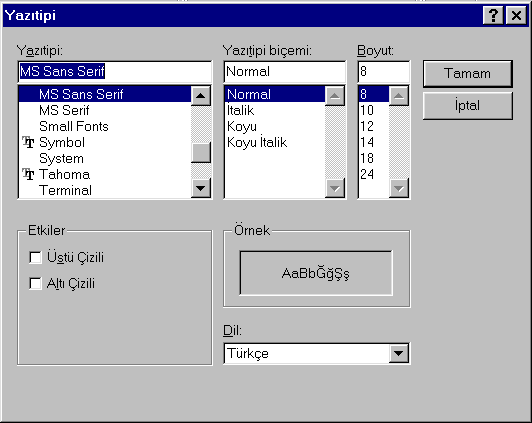Click font list scroll down arrow
Screen dimensions: 532x423
coord(201,188)
